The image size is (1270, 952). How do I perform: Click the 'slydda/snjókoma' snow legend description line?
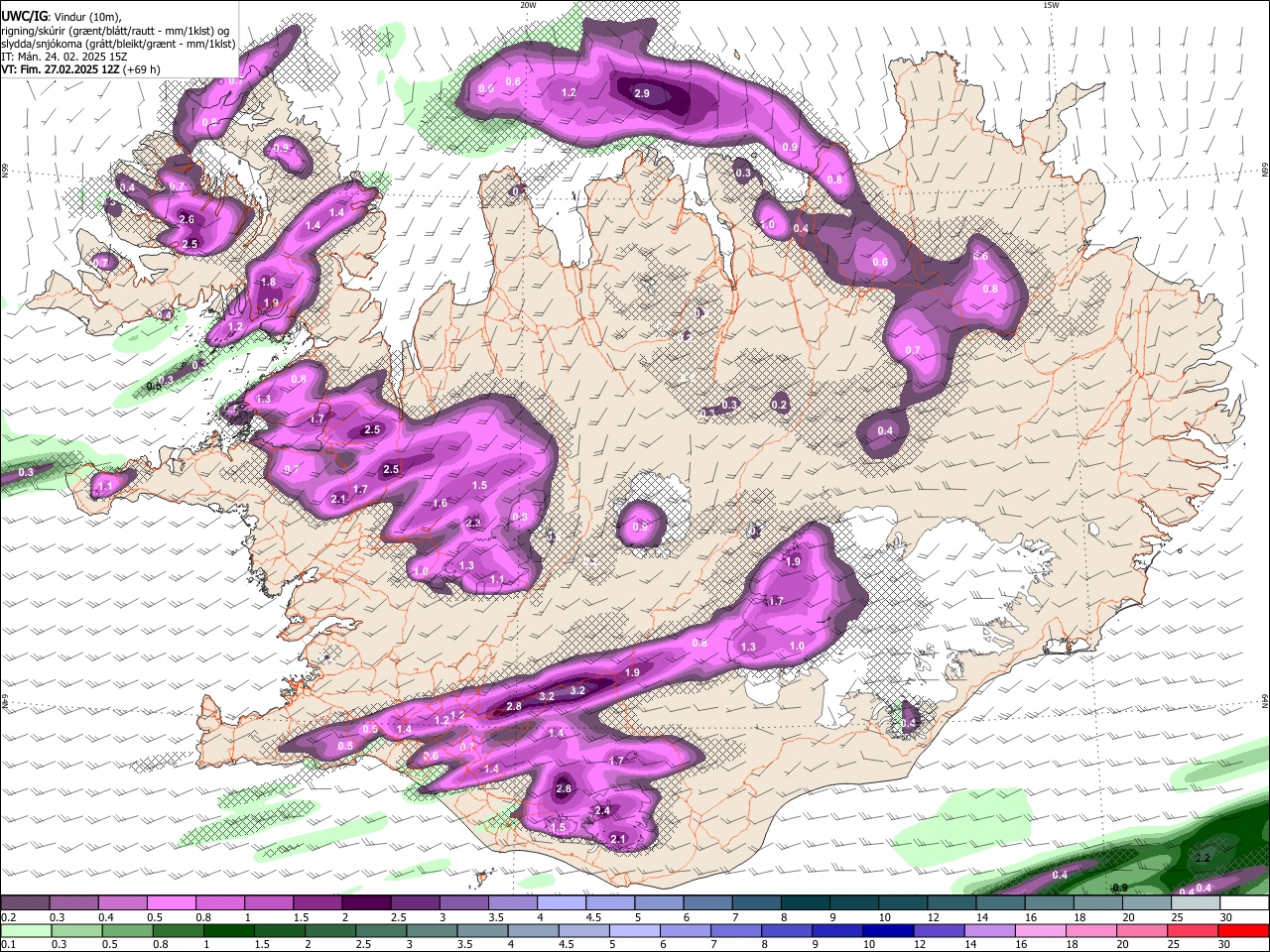click(x=118, y=44)
